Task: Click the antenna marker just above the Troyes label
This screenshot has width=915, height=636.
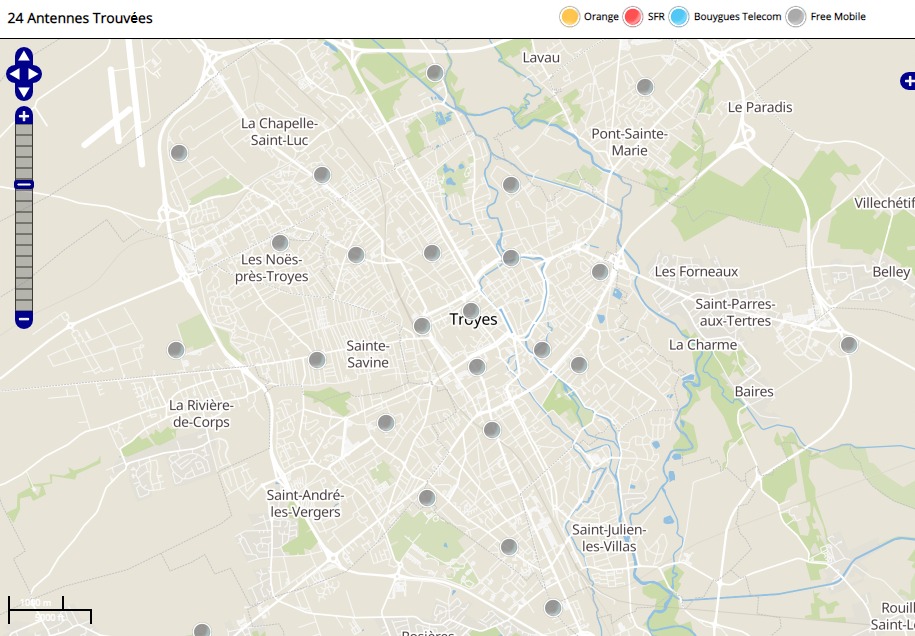Action: click(471, 311)
